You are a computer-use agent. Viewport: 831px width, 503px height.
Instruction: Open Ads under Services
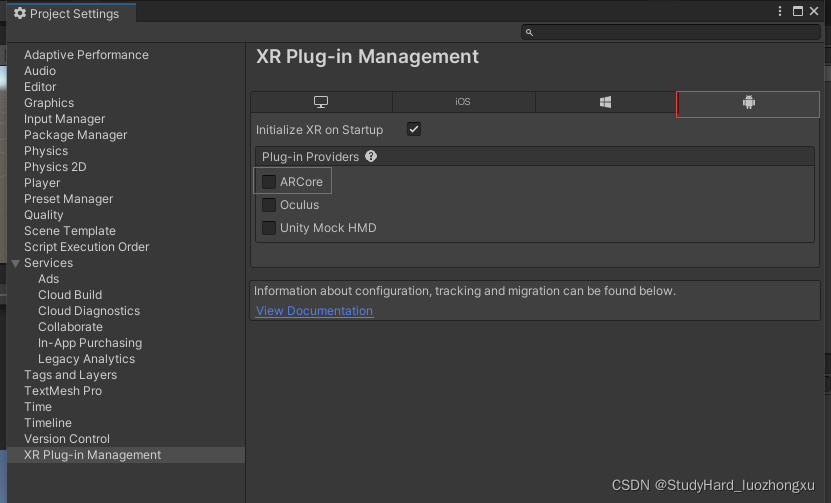tap(48, 279)
